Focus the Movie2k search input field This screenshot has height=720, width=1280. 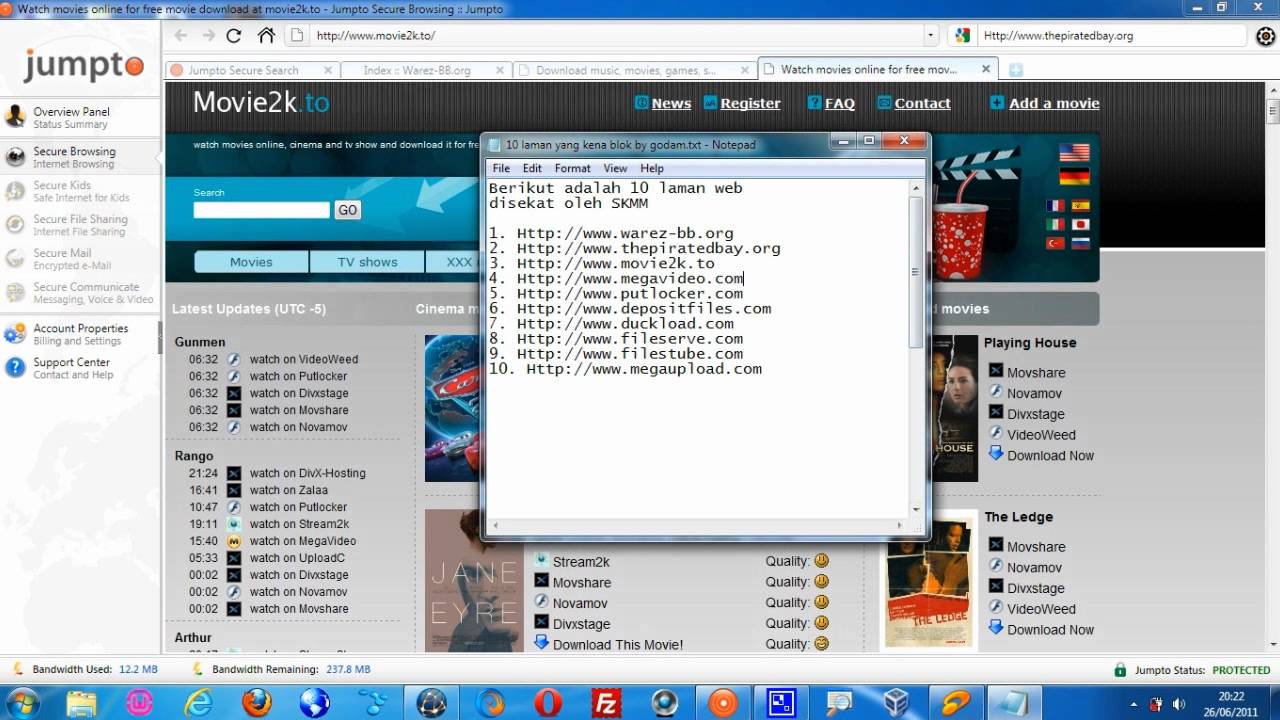pyautogui.click(x=261, y=210)
